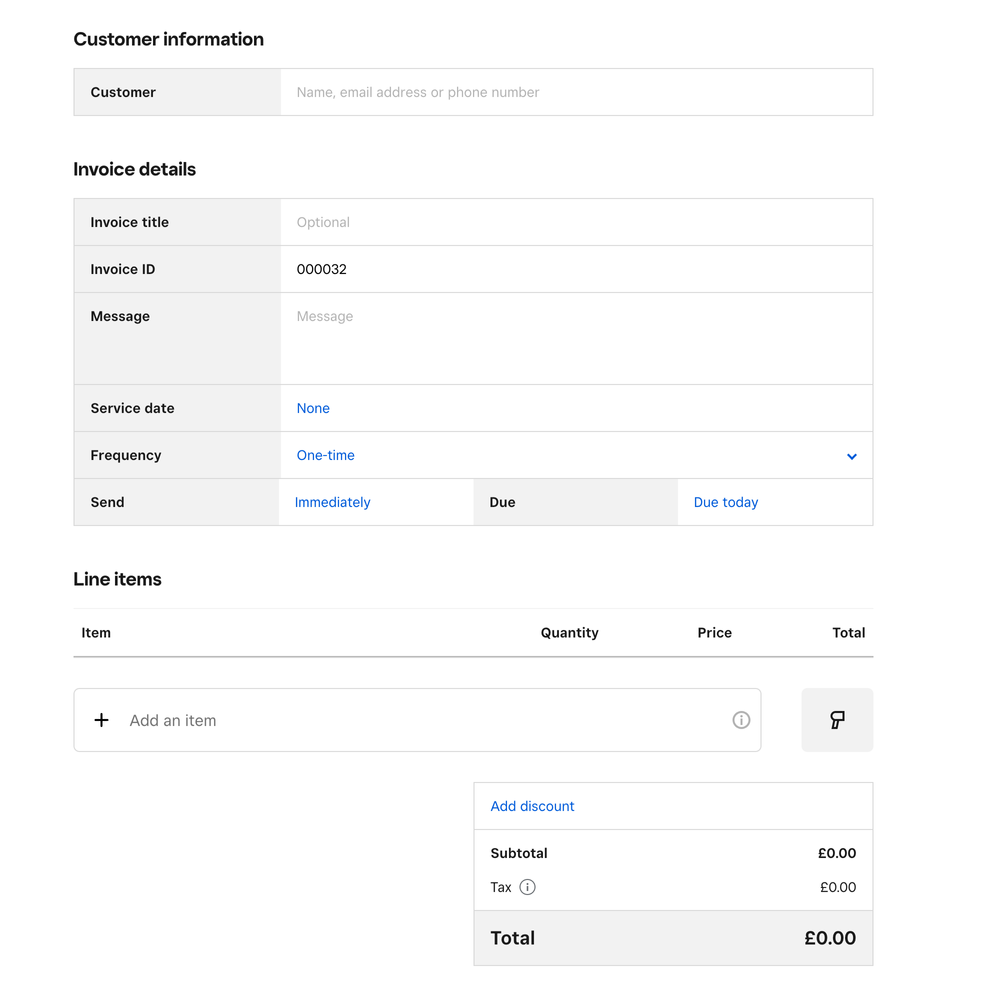Select the One-time frequency value
The image size is (999, 984).
pos(326,455)
